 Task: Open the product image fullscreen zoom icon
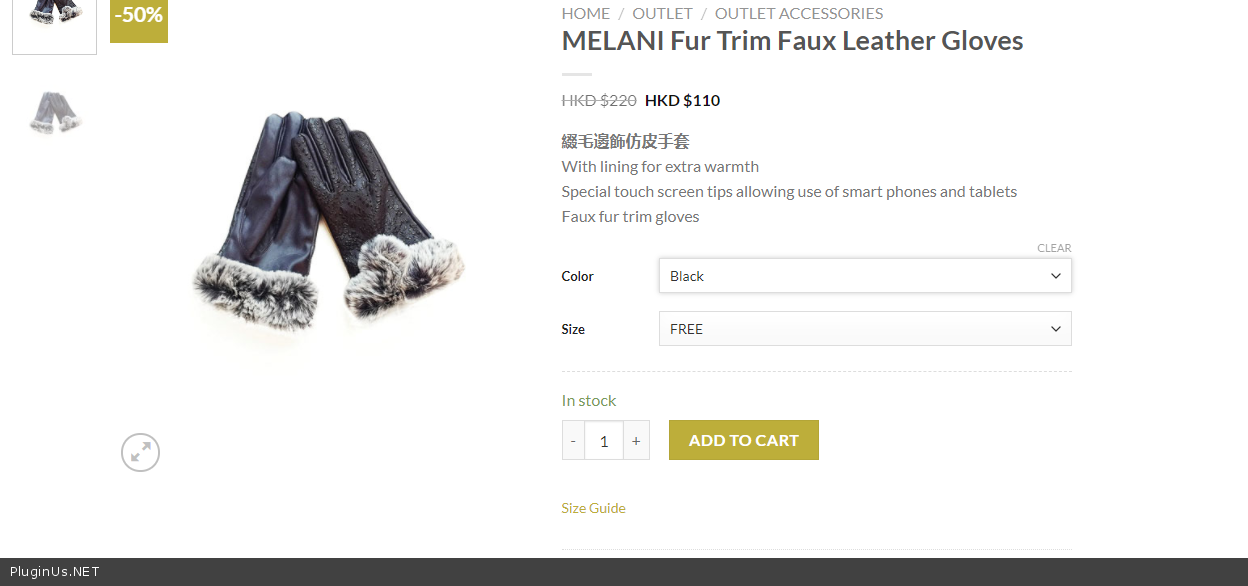140,453
